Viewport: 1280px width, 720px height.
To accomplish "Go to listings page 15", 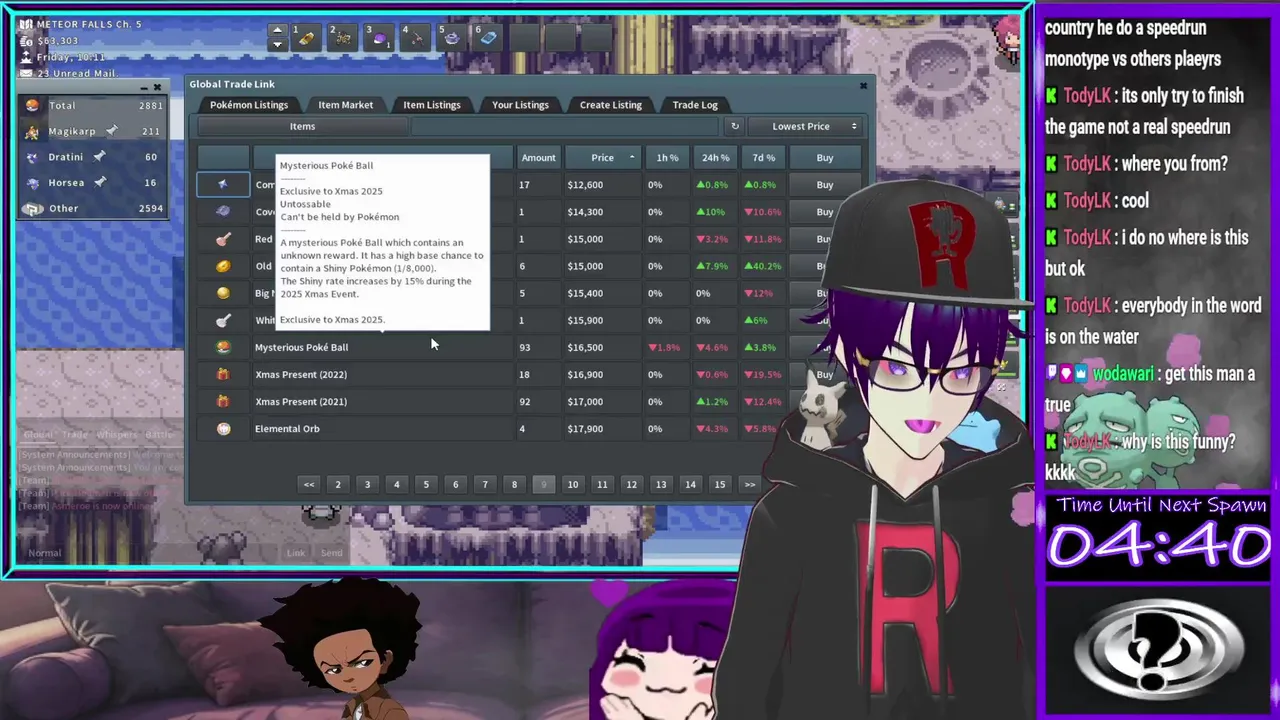I will tap(720, 485).
